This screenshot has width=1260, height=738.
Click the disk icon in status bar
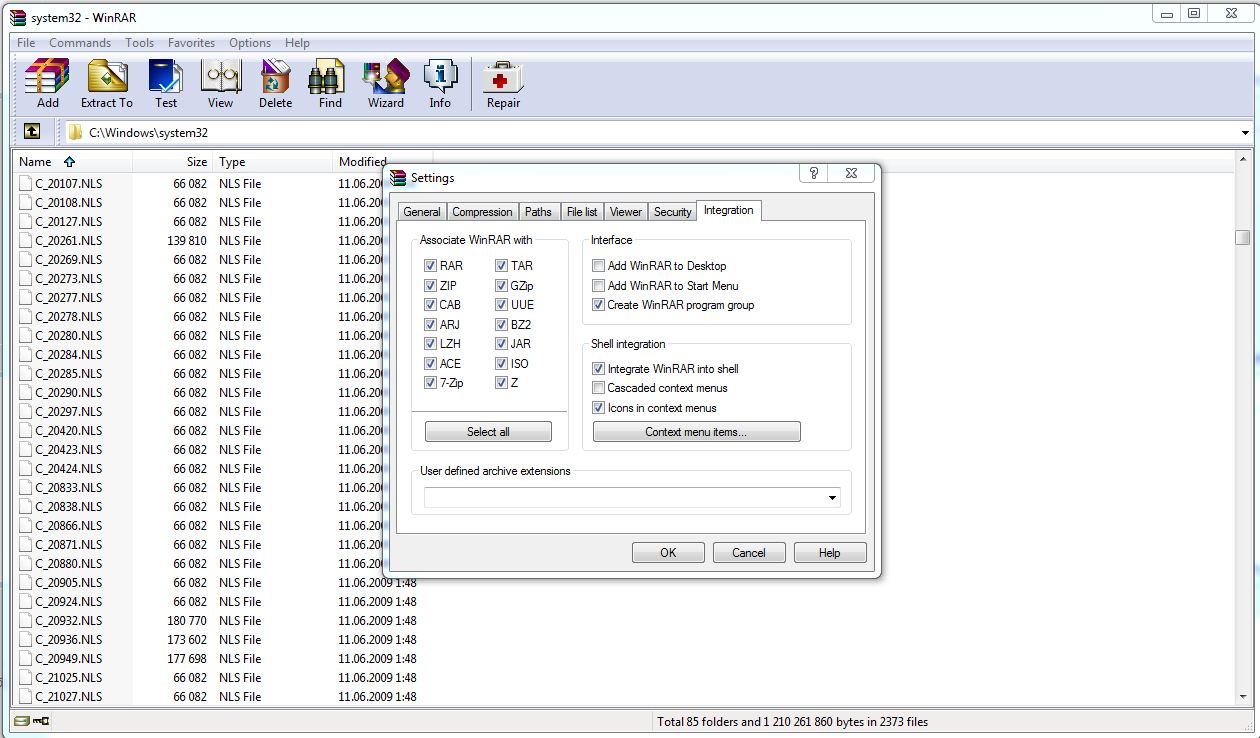click(22, 721)
